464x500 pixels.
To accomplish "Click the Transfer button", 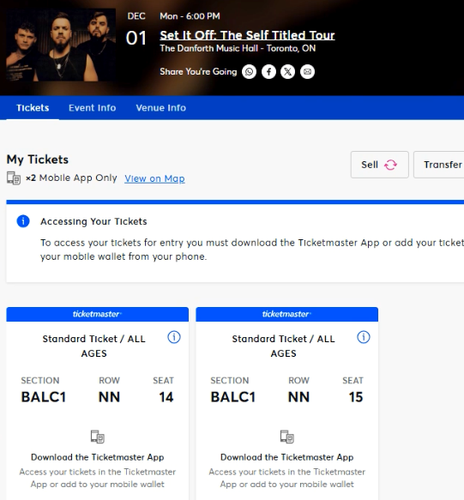I will (439, 165).
